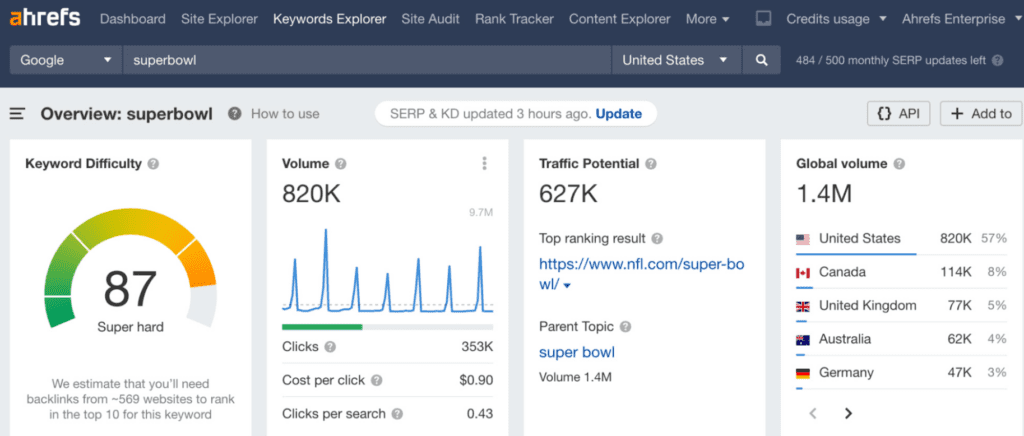
Task: Click the 9.7M chart peak label
Action: tap(481, 212)
